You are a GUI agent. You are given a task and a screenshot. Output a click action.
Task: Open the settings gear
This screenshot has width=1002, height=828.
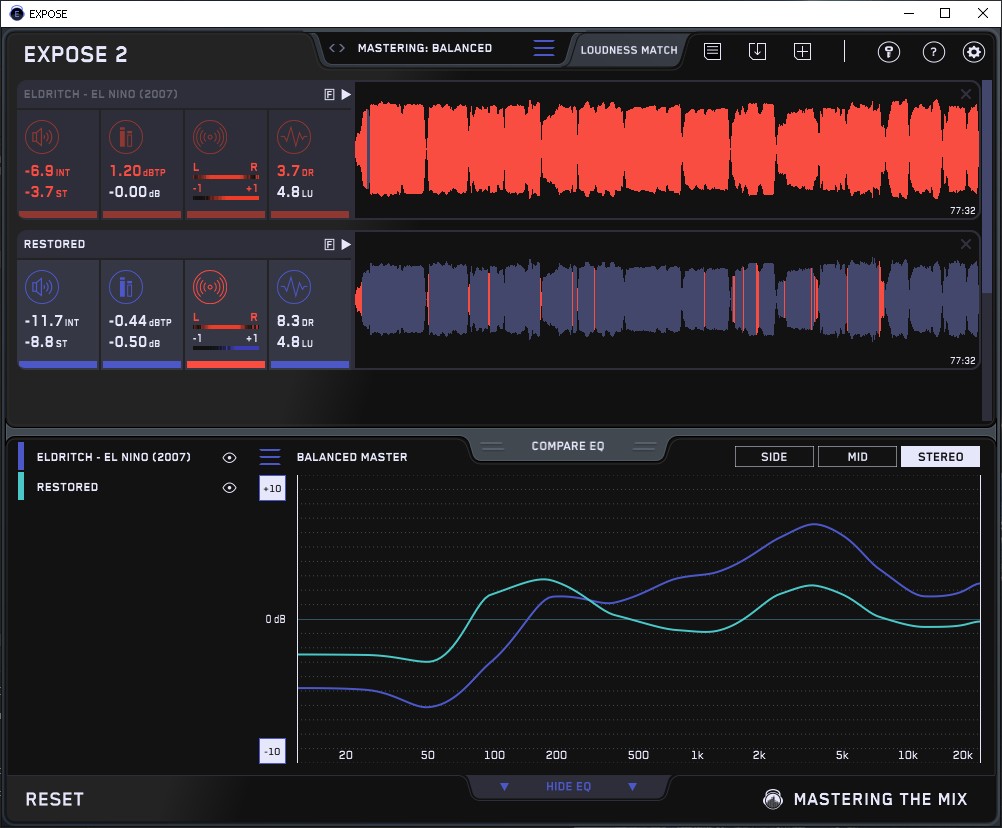[973, 52]
